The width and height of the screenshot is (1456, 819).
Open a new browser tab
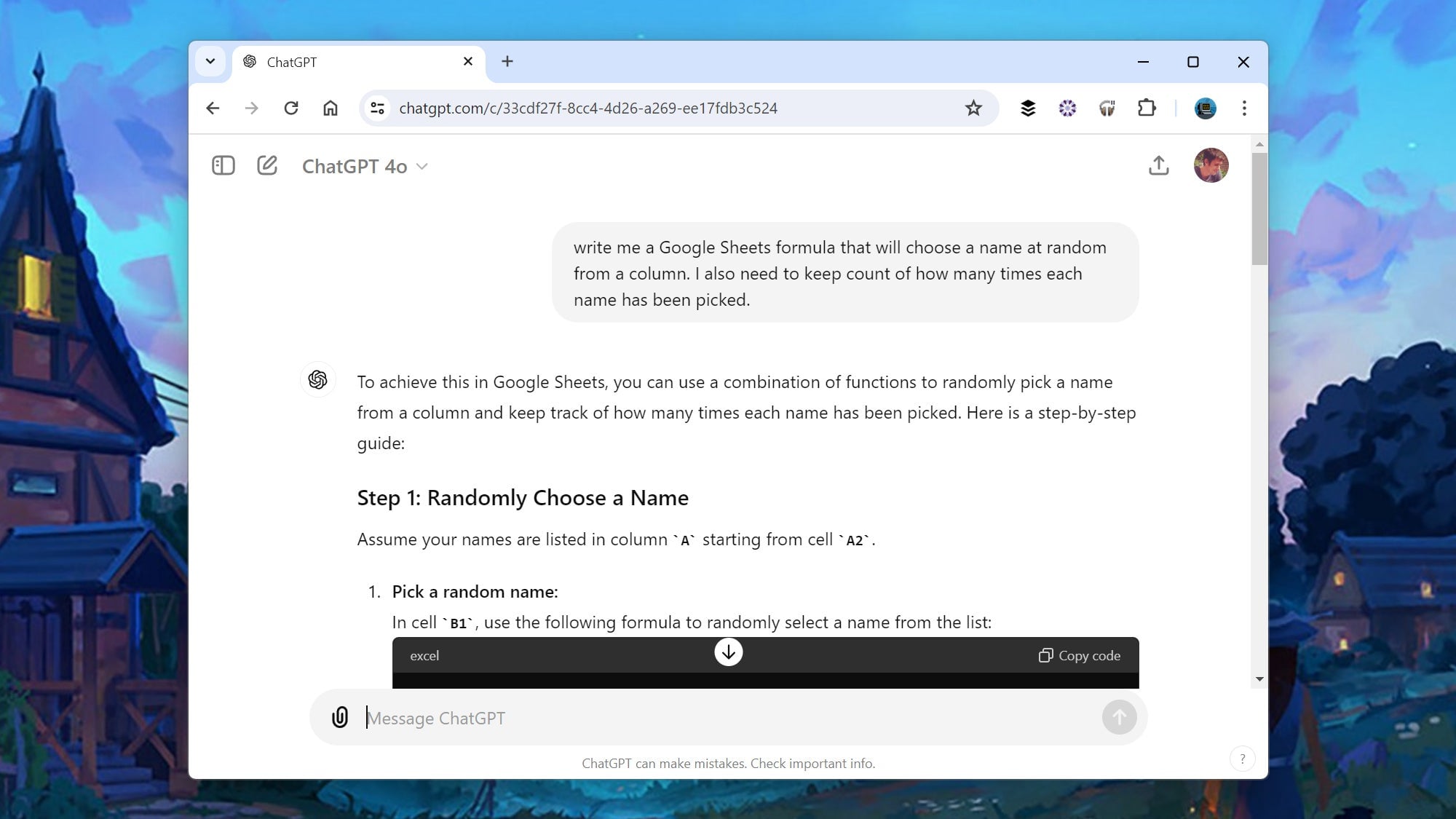click(507, 61)
